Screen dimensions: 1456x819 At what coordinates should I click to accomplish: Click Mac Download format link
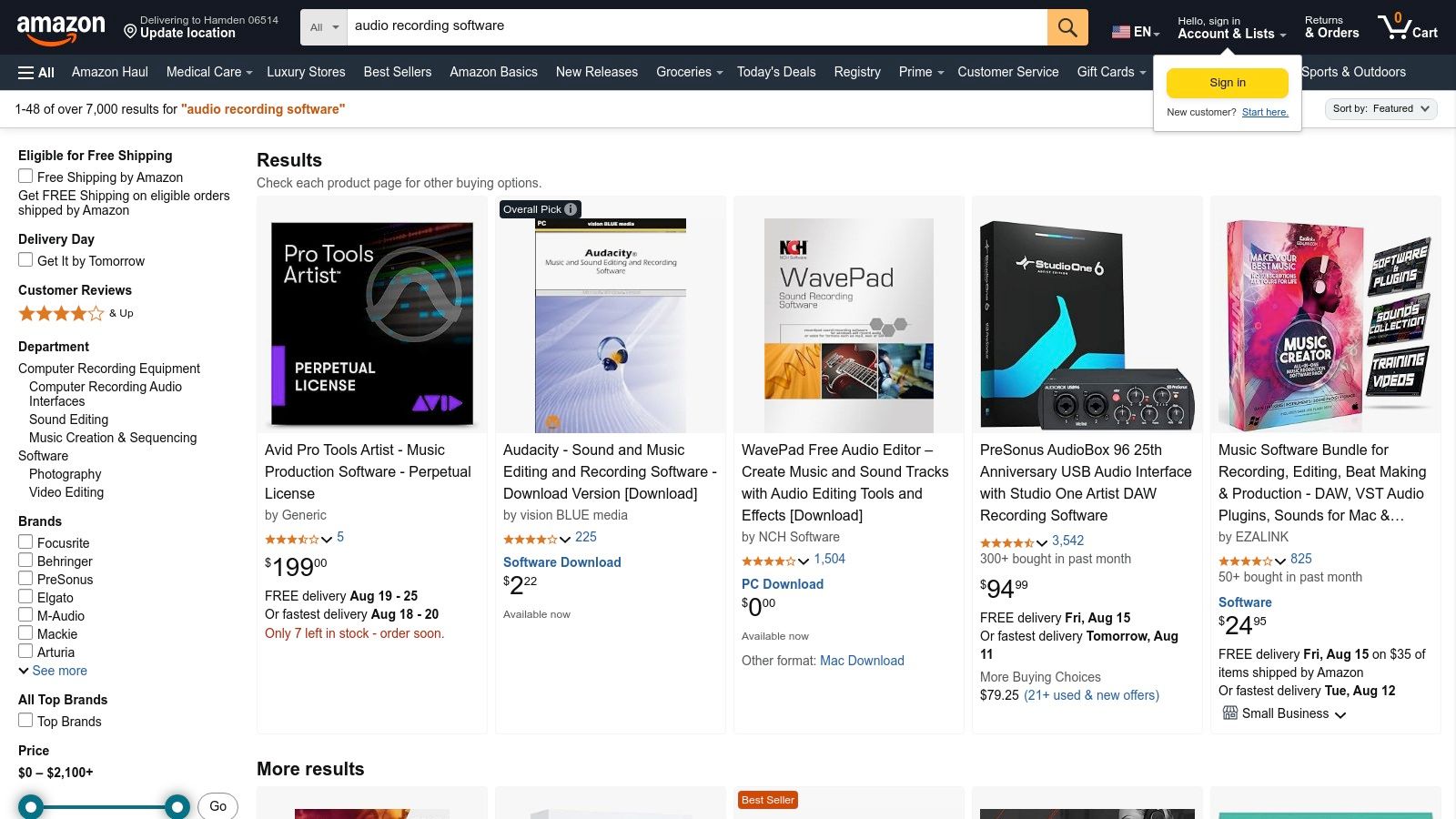[862, 661]
